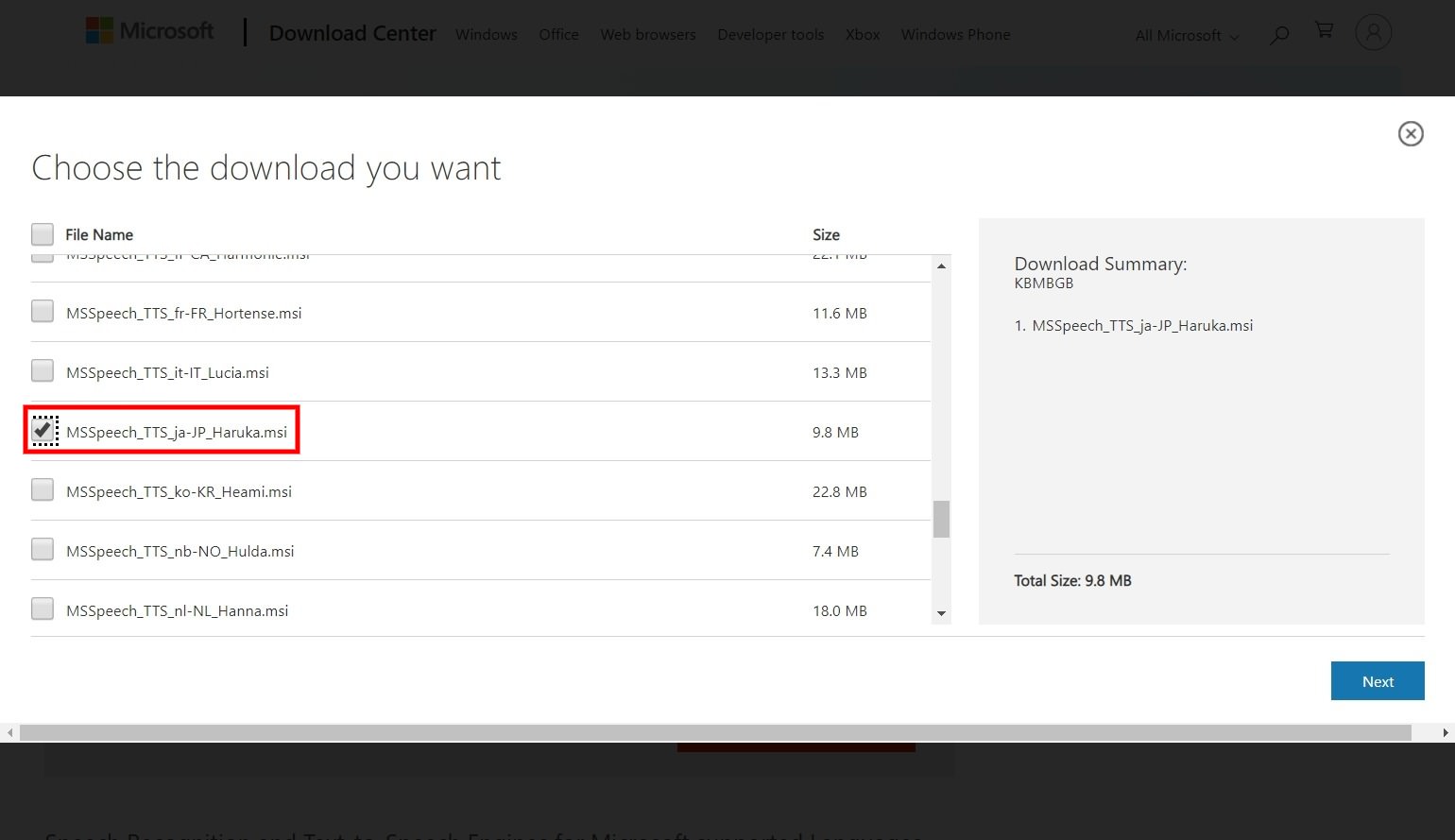Screen dimensions: 1455x840
Task: Check the MSSpeech_TTS_fr-FR_Hortense.msi checkbox
Action: pos(42,310)
